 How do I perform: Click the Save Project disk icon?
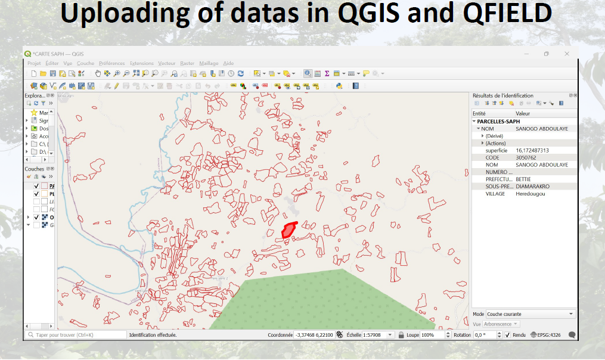pyautogui.click(x=53, y=73)
